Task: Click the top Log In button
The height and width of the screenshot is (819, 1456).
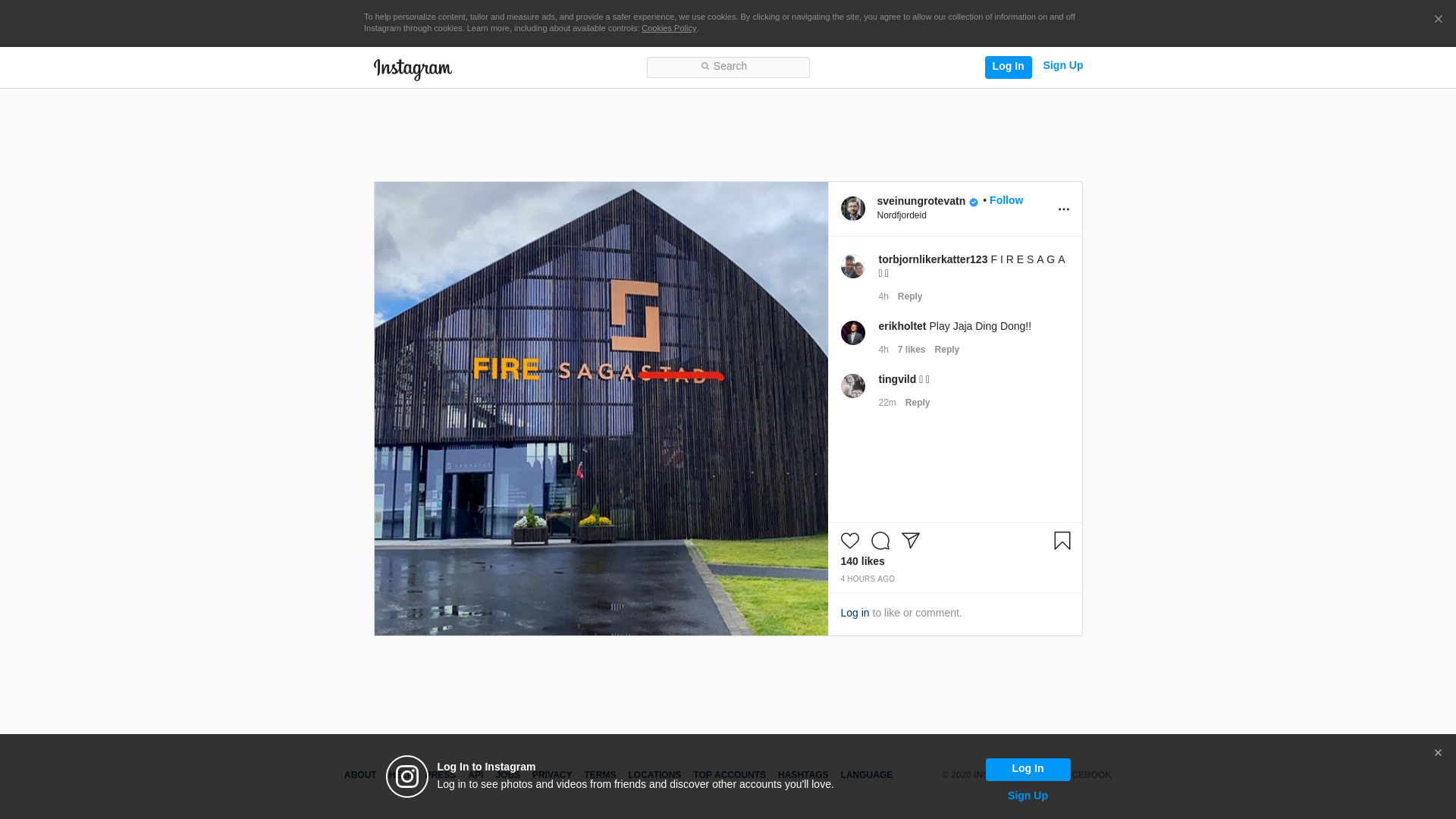Action: click(x=1008, y=67)
